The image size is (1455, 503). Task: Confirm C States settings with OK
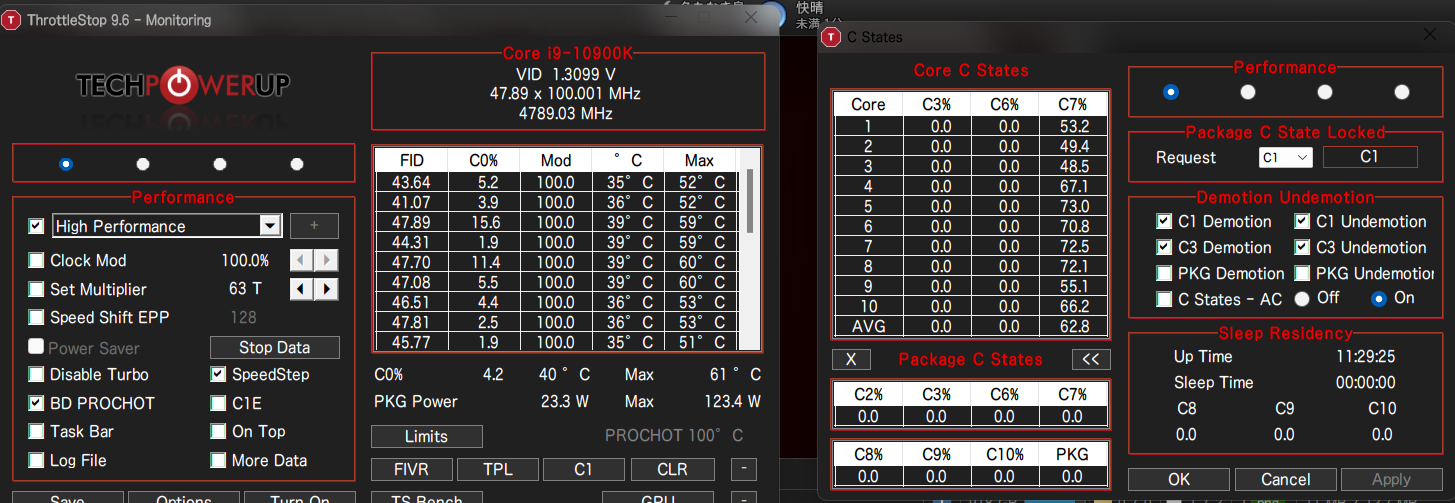pyautogui.click(x=1179, y=479)
